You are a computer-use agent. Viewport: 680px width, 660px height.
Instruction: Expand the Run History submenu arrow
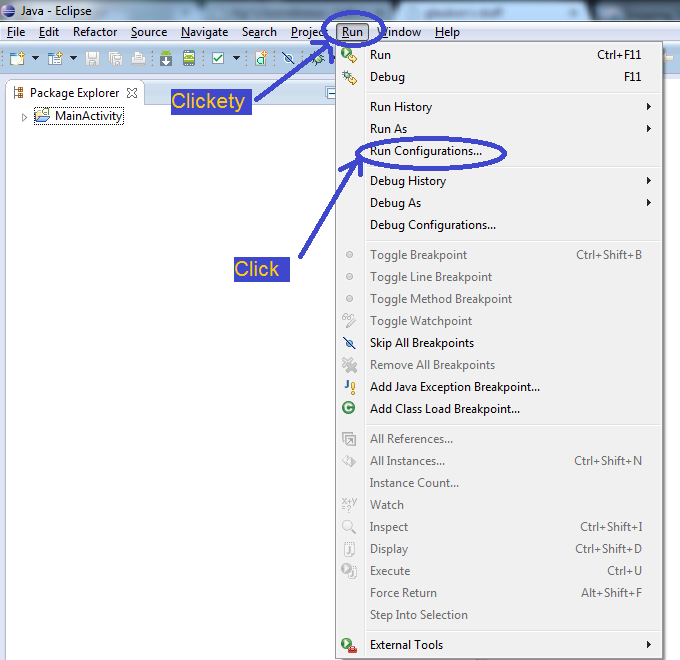coord(649,107)
